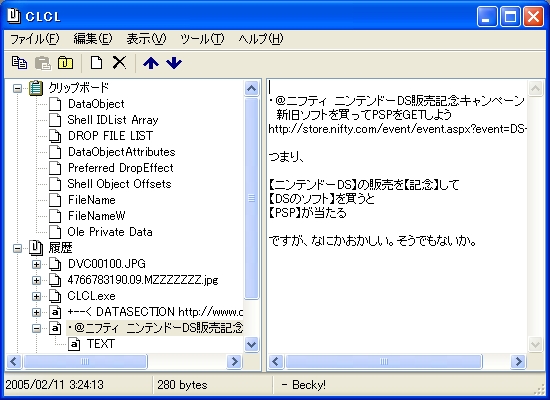Collapse the クリップボード tree node
The width and height of the screenshot is (550, 400).
point(17,88)
